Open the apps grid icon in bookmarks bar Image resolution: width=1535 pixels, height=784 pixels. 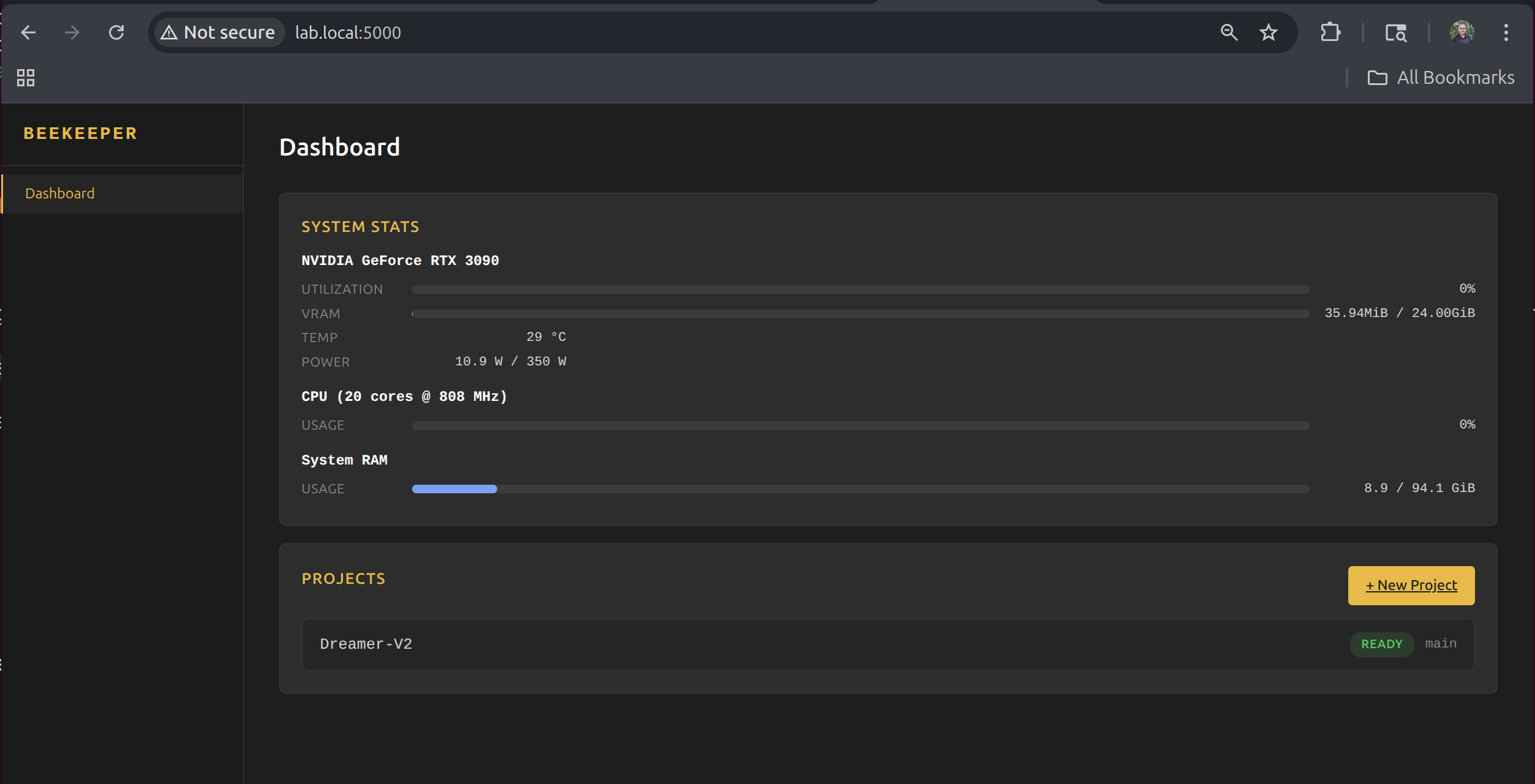[26, 78]
